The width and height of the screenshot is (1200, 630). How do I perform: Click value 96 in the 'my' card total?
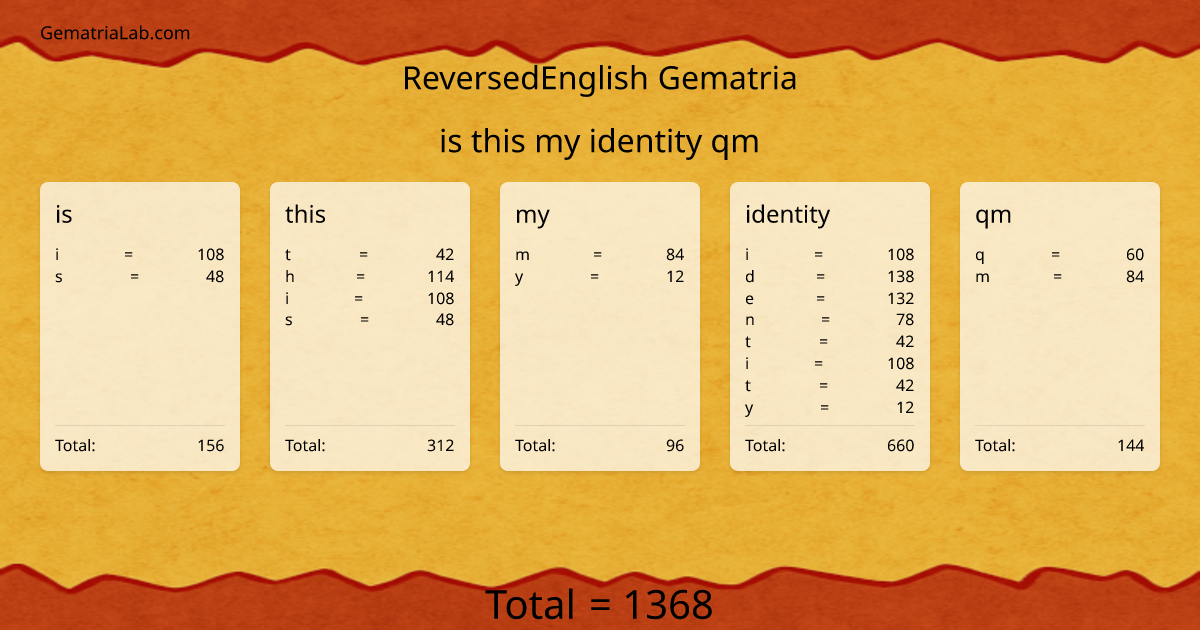[x=675, y=445]
